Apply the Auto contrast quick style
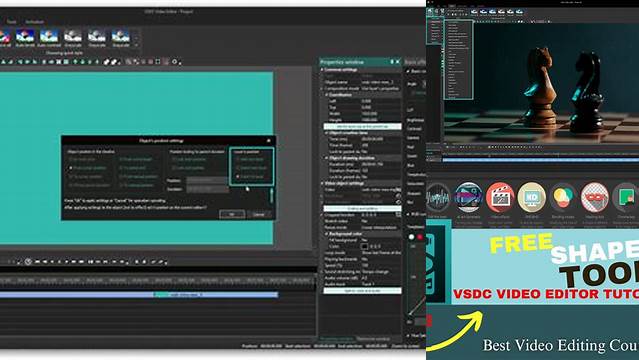This screenshot has width=639, height=360. click(49, 38)
